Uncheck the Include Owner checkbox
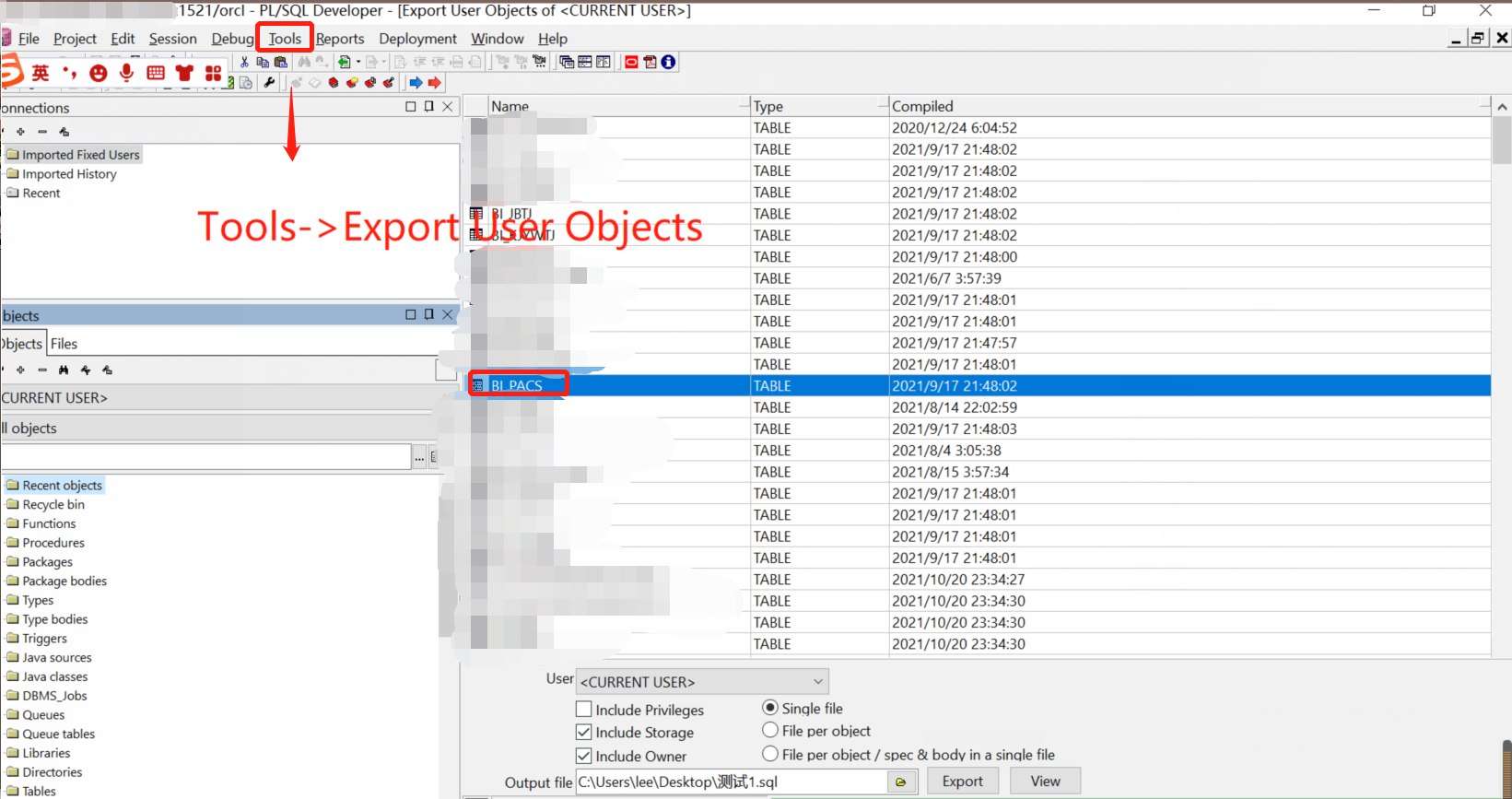The image size is (1512, 799). pos(583,756)
